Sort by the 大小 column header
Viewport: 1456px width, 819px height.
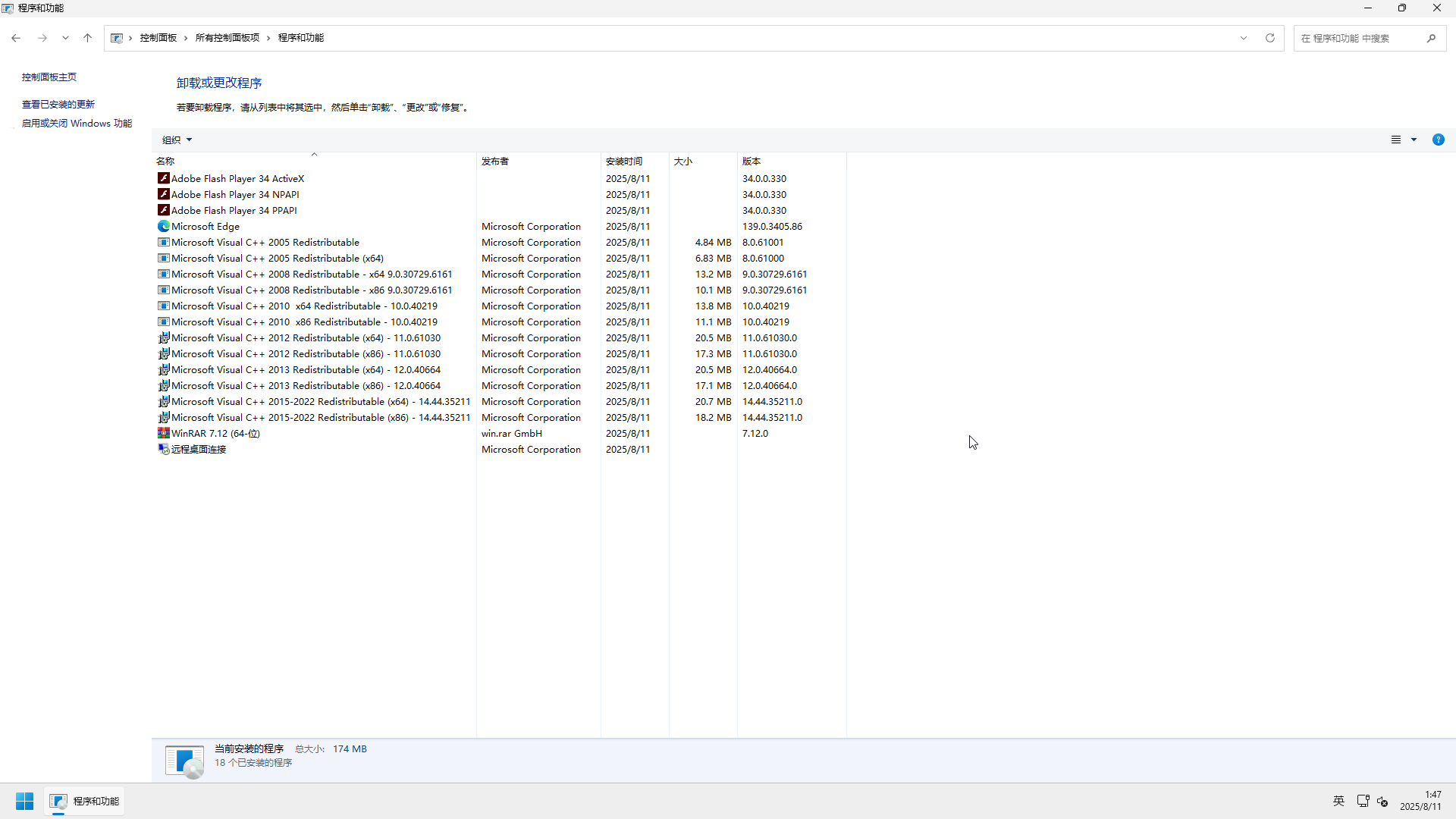tap(682, 161)
